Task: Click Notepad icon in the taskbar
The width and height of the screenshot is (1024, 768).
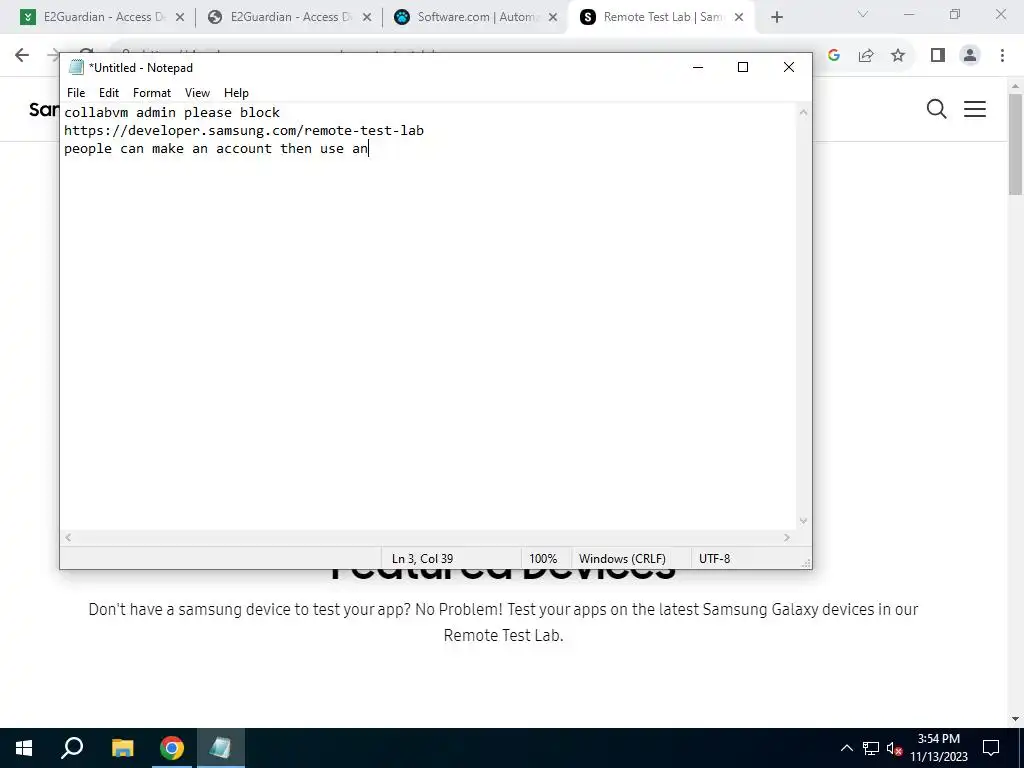Action: [x=220, y=748]
